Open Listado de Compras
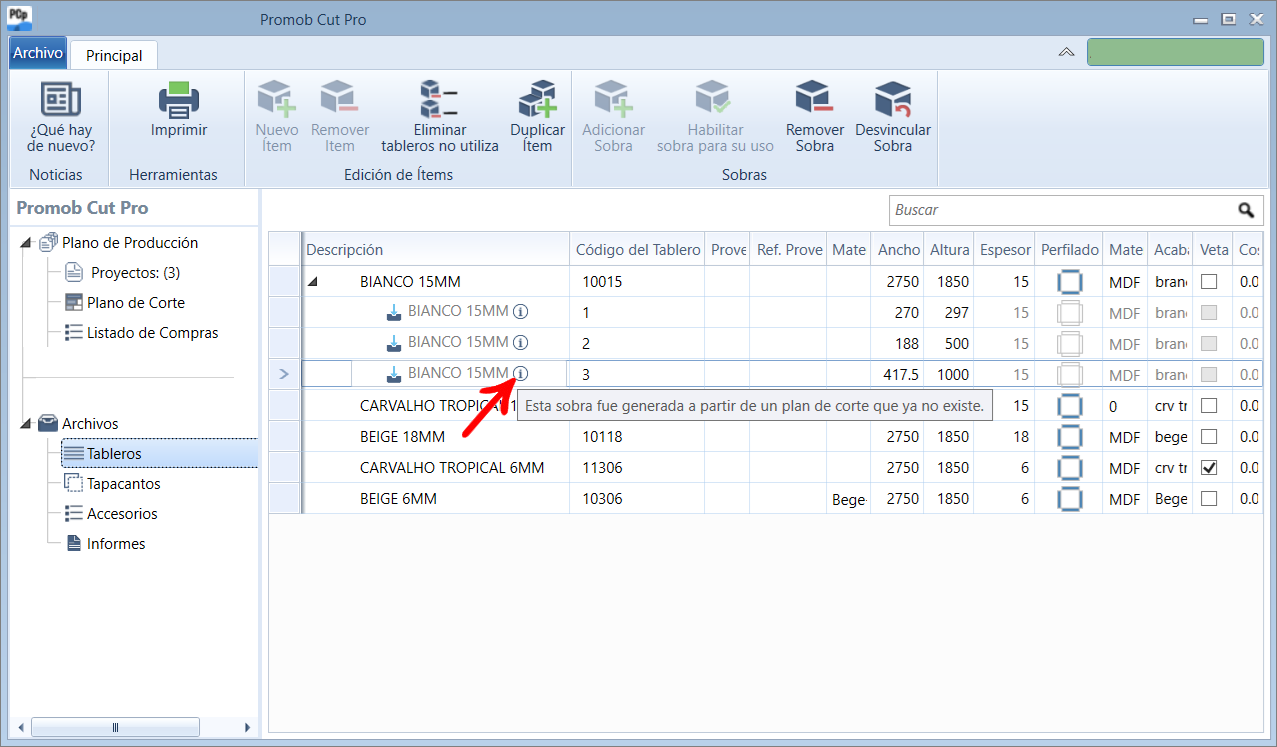Screen dimensions: 1277x747 tap(152, 333)
